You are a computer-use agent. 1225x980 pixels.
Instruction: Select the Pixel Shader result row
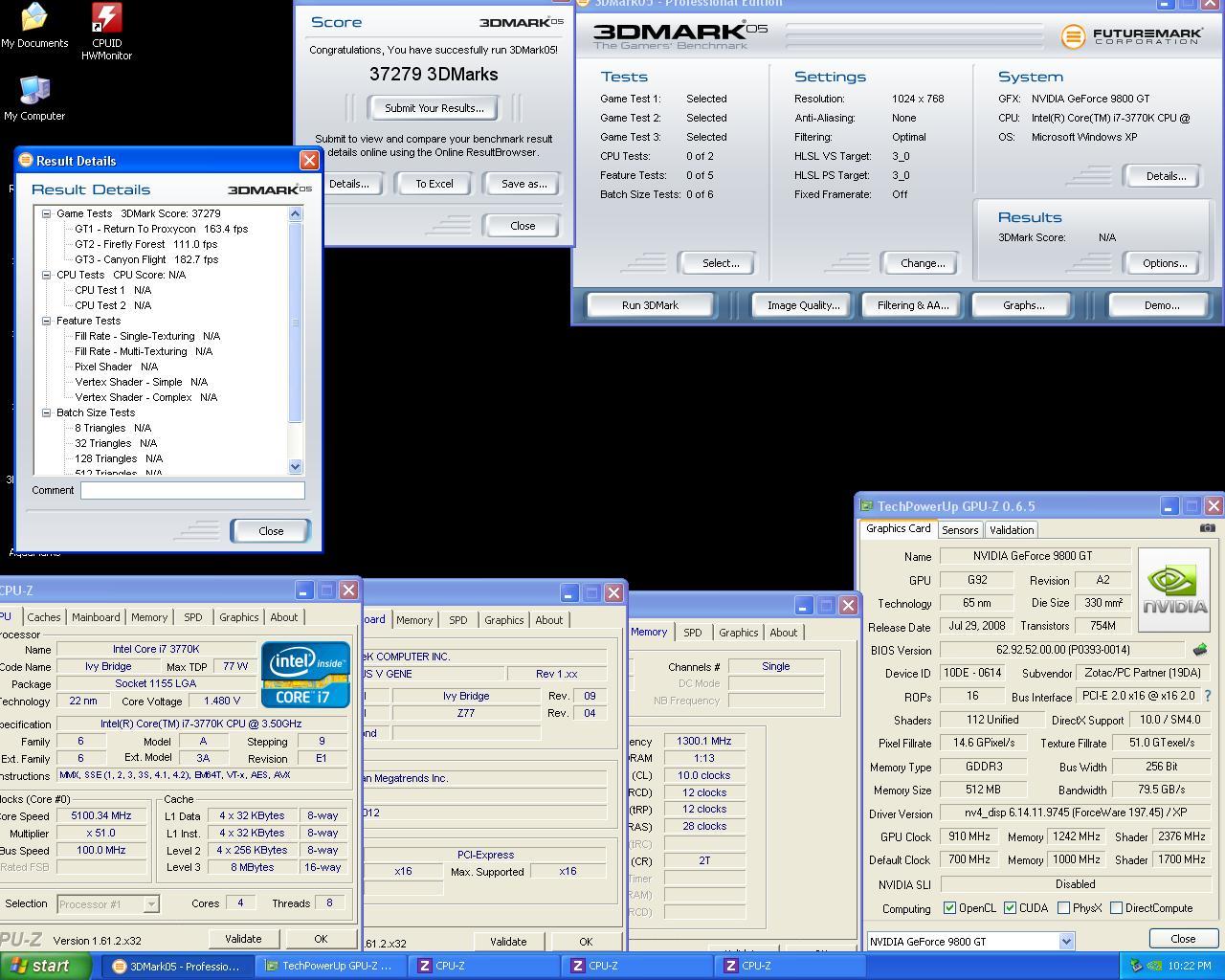point(116,367)
